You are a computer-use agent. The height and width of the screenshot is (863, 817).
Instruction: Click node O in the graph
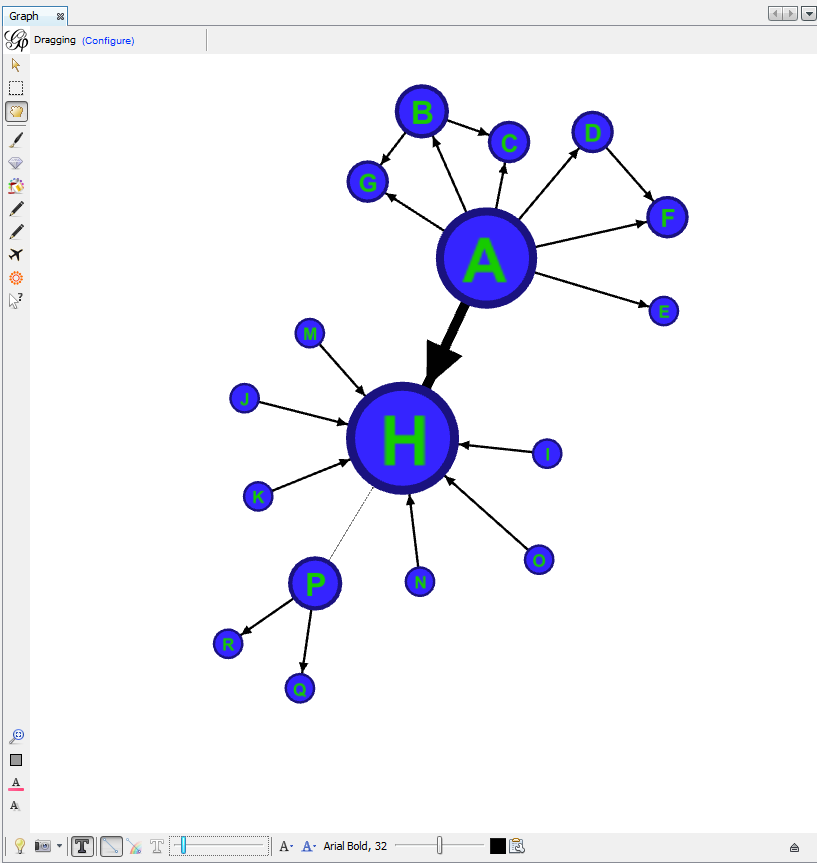click(539, 560)
